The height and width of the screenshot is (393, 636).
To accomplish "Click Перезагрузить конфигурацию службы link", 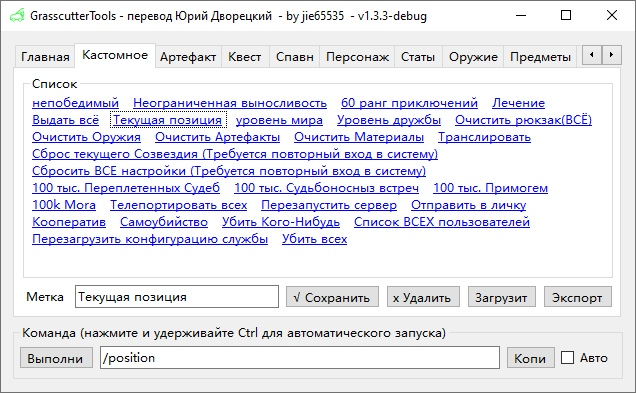I will [150, 239].
